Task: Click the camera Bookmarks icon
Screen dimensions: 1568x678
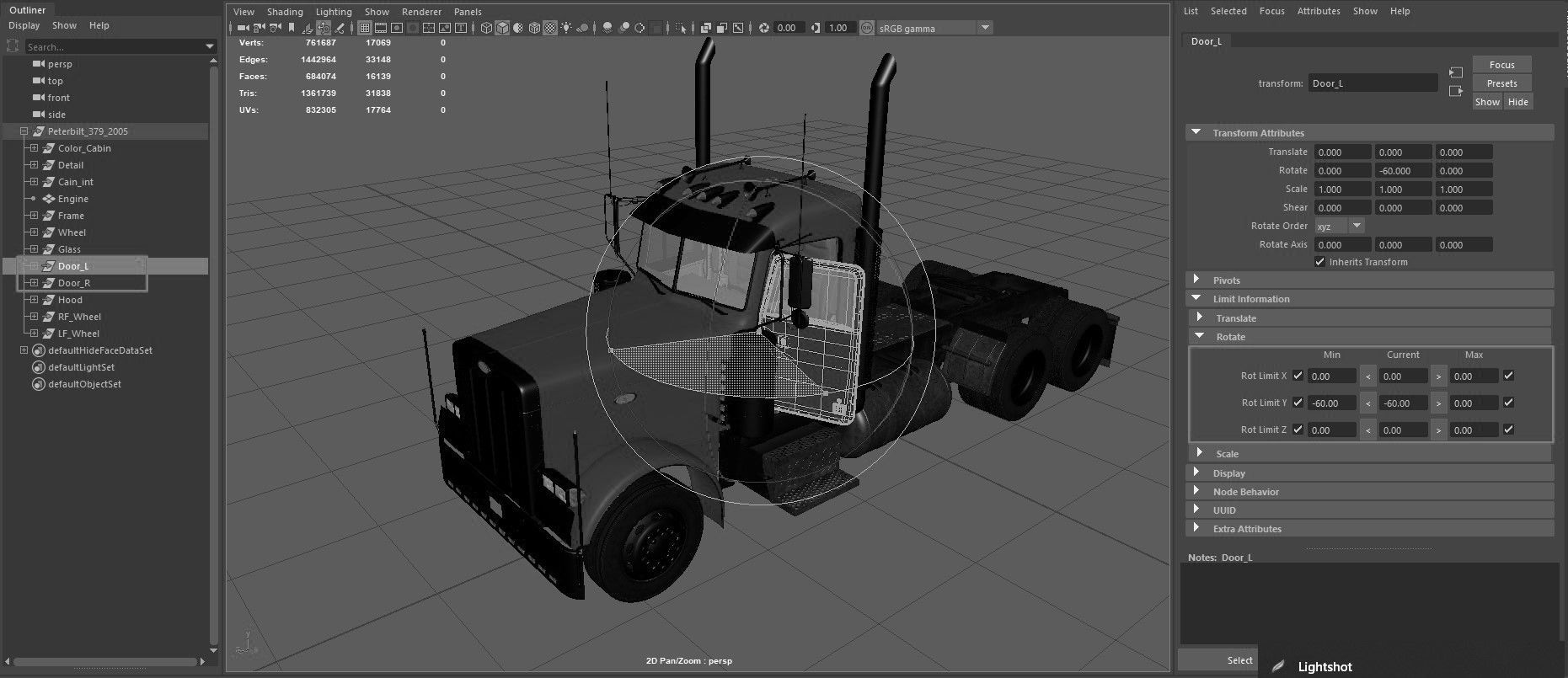Action: pyautogui.click(x=291, y=28)
